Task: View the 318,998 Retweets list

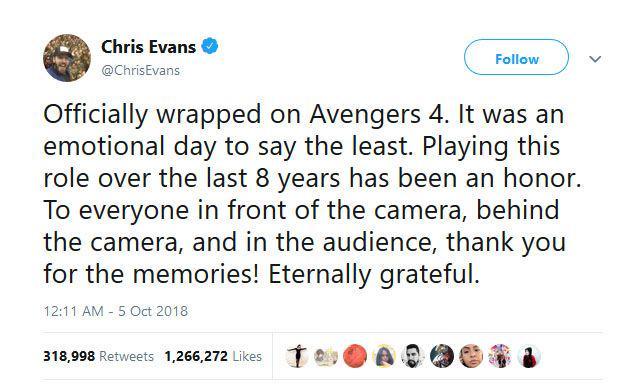Action: pyautogui.click(x=99, y=356)
